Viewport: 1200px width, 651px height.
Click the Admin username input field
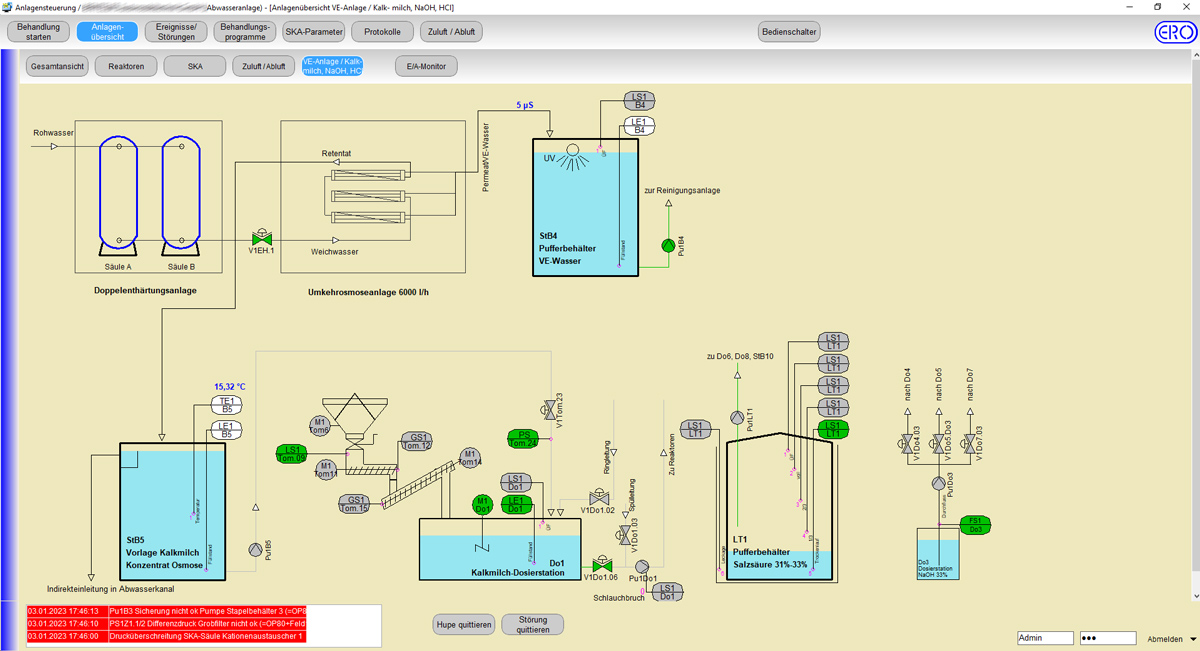[x=1044, y=638]
